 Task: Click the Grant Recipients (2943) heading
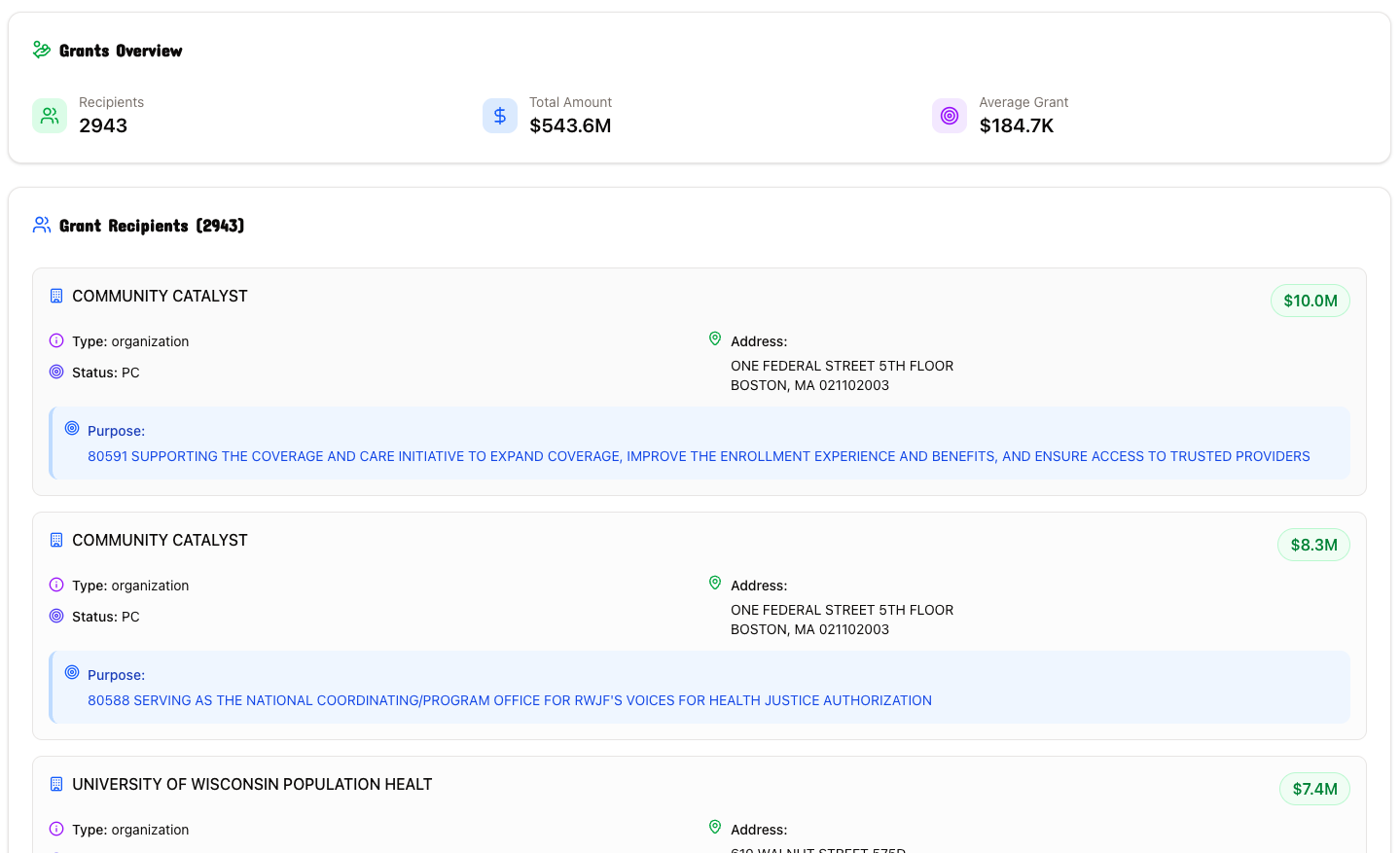tap(152, 226)
